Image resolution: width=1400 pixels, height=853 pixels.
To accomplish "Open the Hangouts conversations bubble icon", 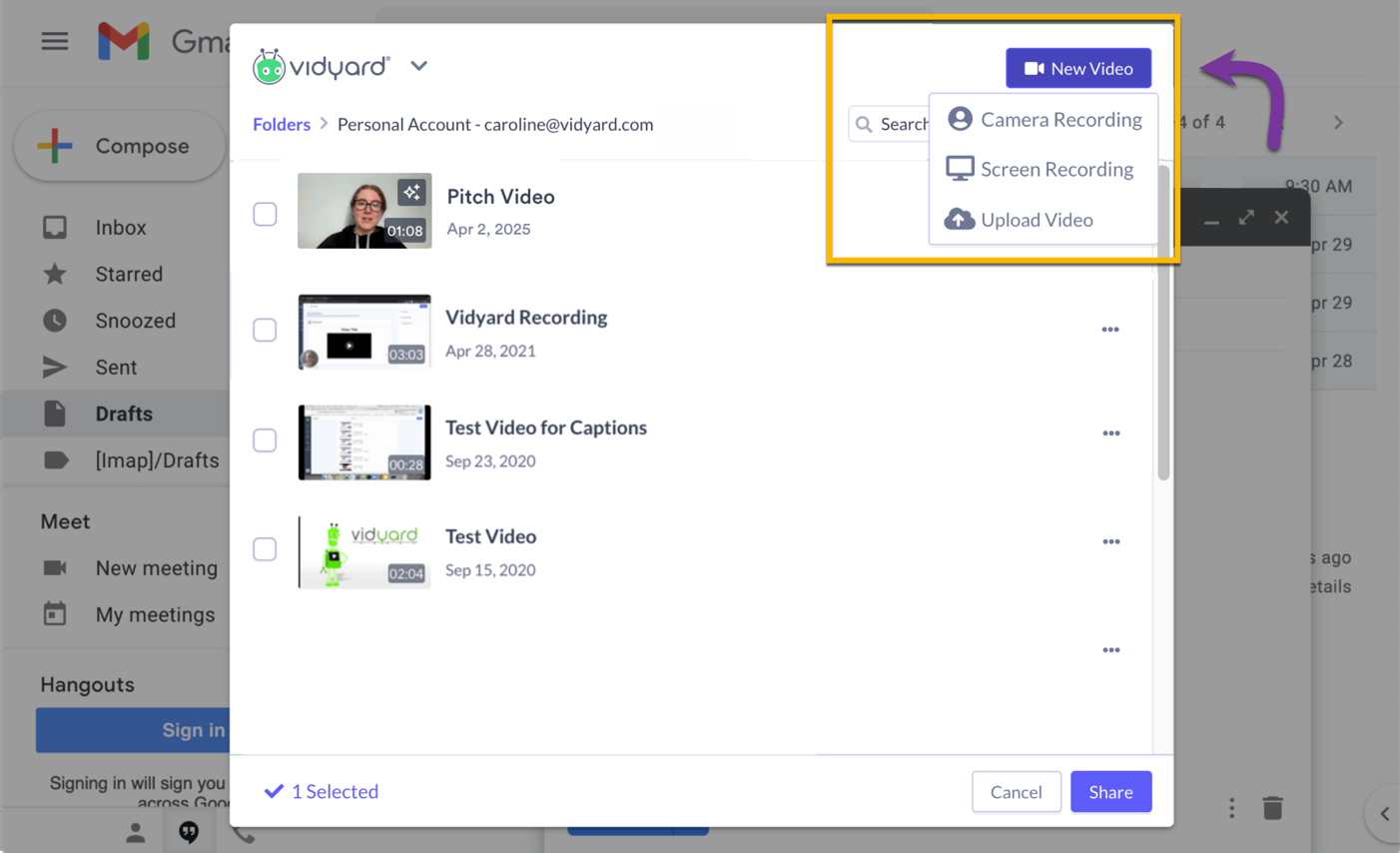I will click(x=189, y=832).
